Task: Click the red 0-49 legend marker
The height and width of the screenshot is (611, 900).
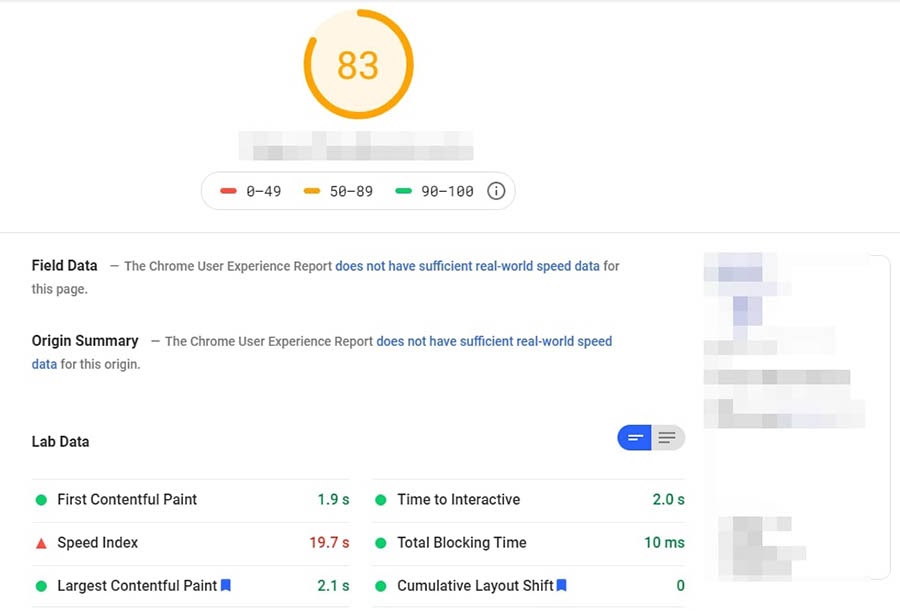Action: point(228,191)
